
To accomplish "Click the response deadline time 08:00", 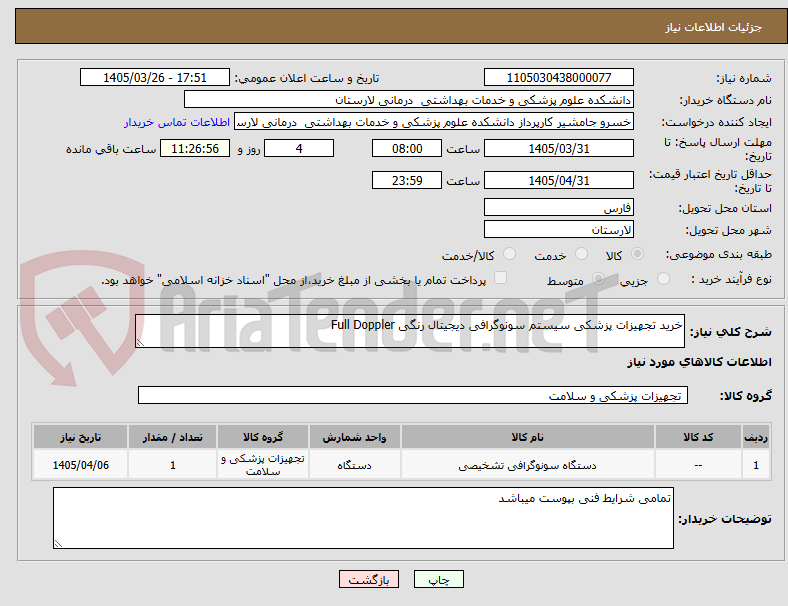I will click(407, 149).
